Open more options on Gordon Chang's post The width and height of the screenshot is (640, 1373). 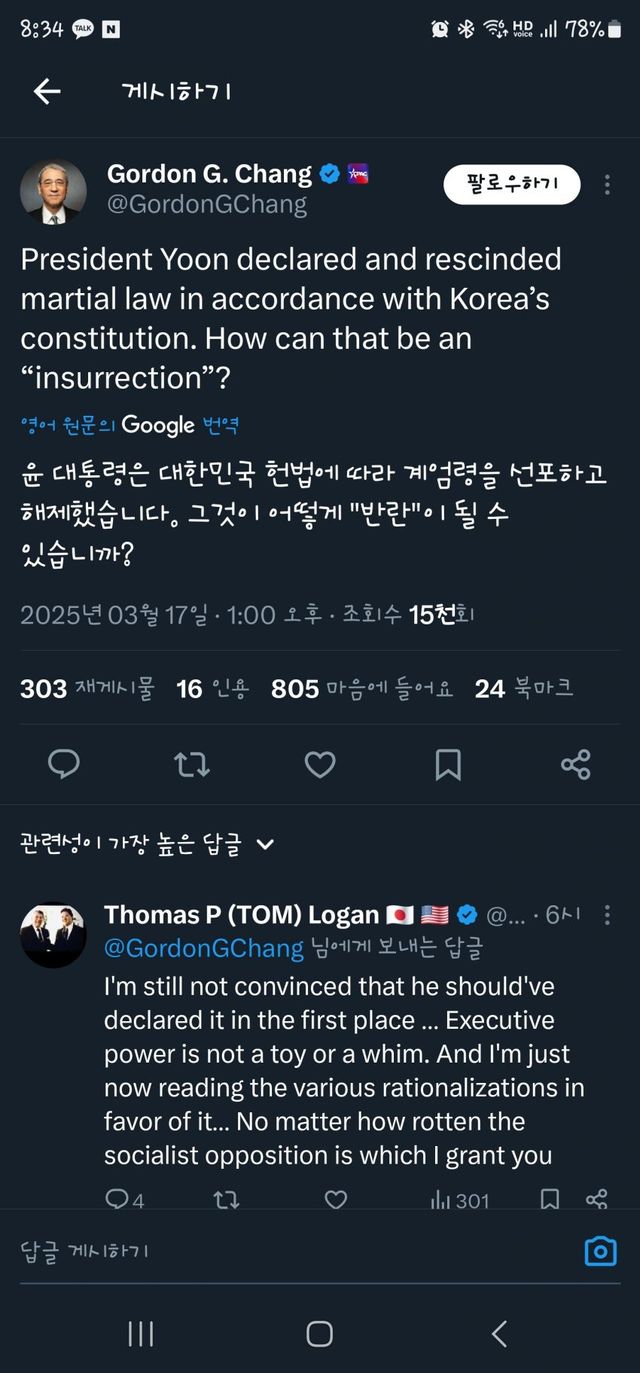[607, 185]
